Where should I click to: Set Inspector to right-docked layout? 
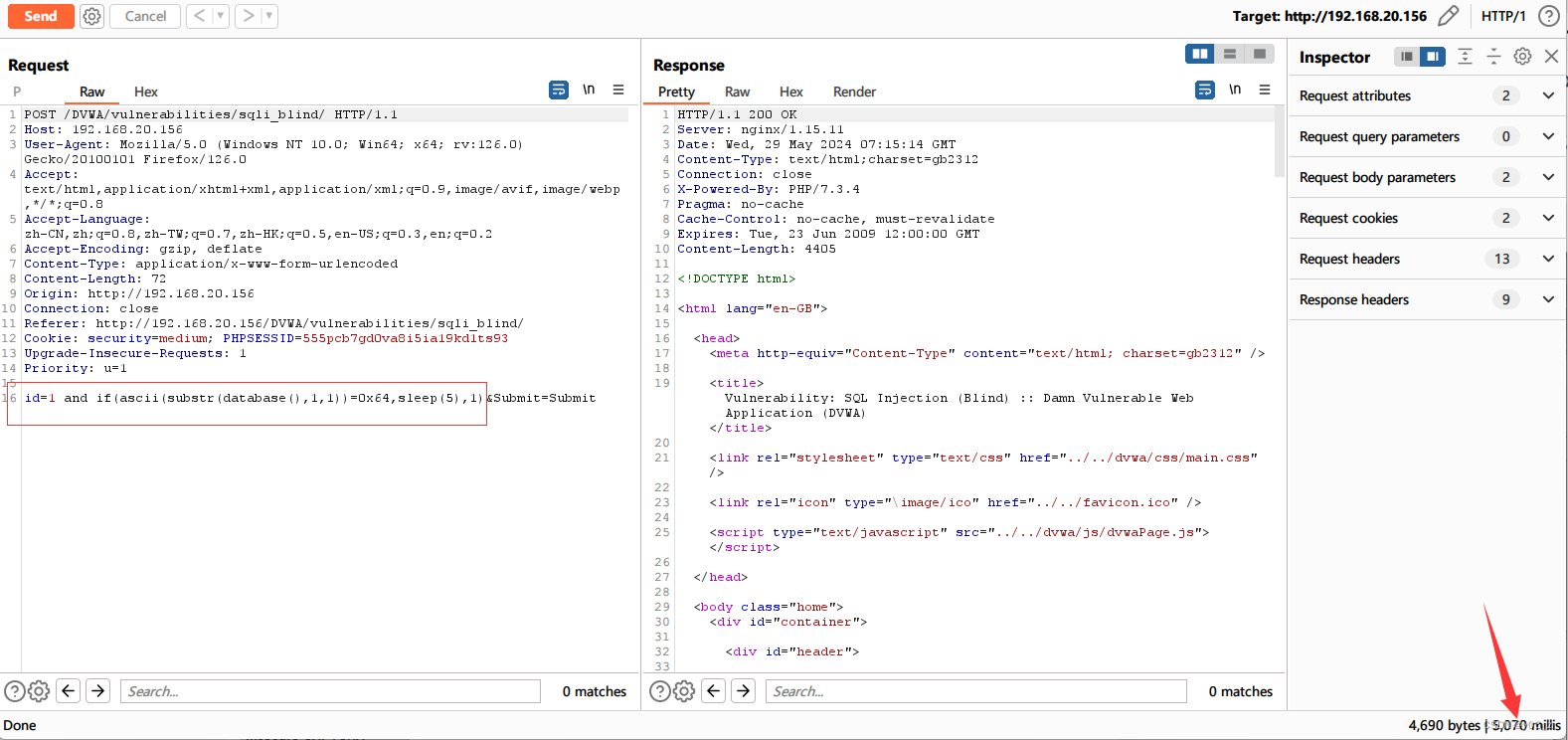pos(1433,57)
